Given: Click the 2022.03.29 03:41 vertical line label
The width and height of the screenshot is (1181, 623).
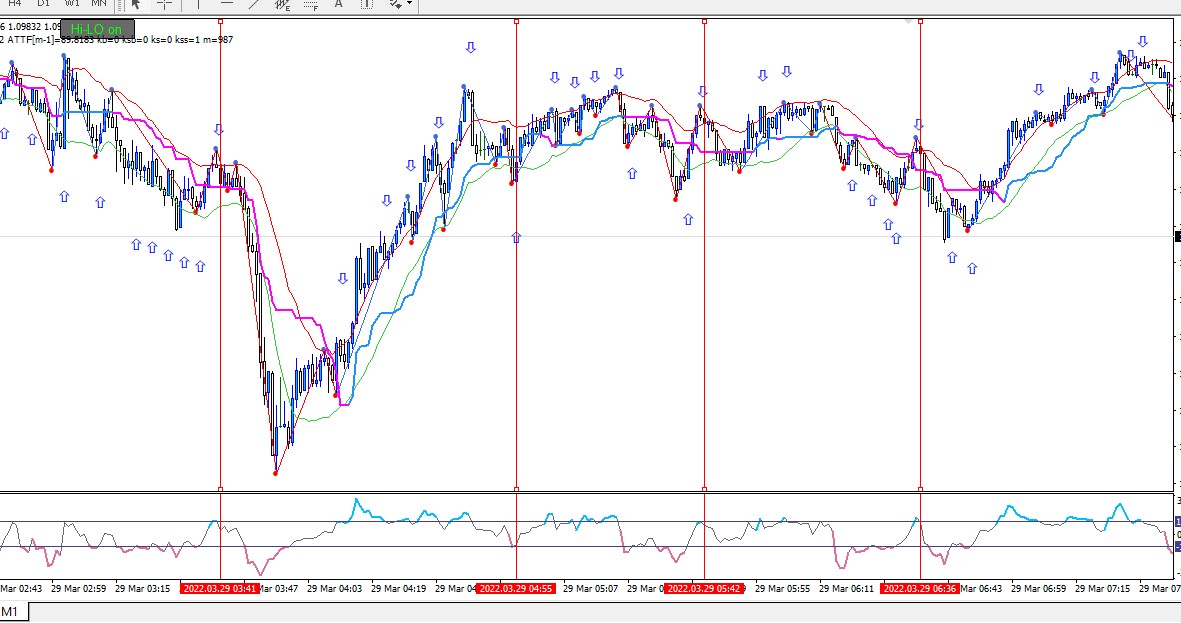Looking at the screenshot, I should click(x=220, y=588).
